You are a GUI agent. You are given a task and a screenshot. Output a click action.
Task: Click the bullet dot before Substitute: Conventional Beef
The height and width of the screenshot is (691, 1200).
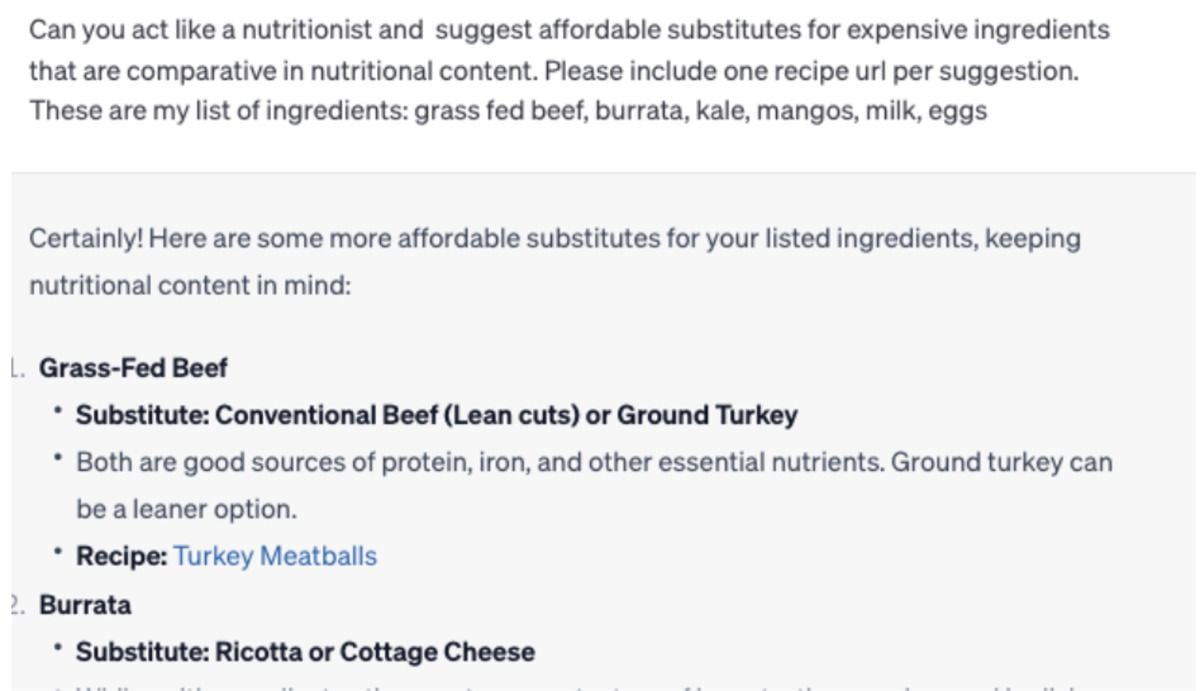coord(61,413)
